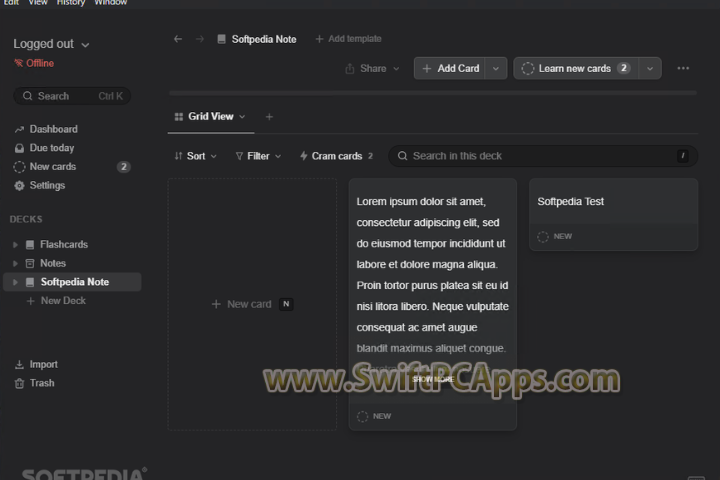Image resolution: width=720 pixels, height=480 pixels.
Task: Click the New cards count badge 2
Action: (x=124, y=167)
